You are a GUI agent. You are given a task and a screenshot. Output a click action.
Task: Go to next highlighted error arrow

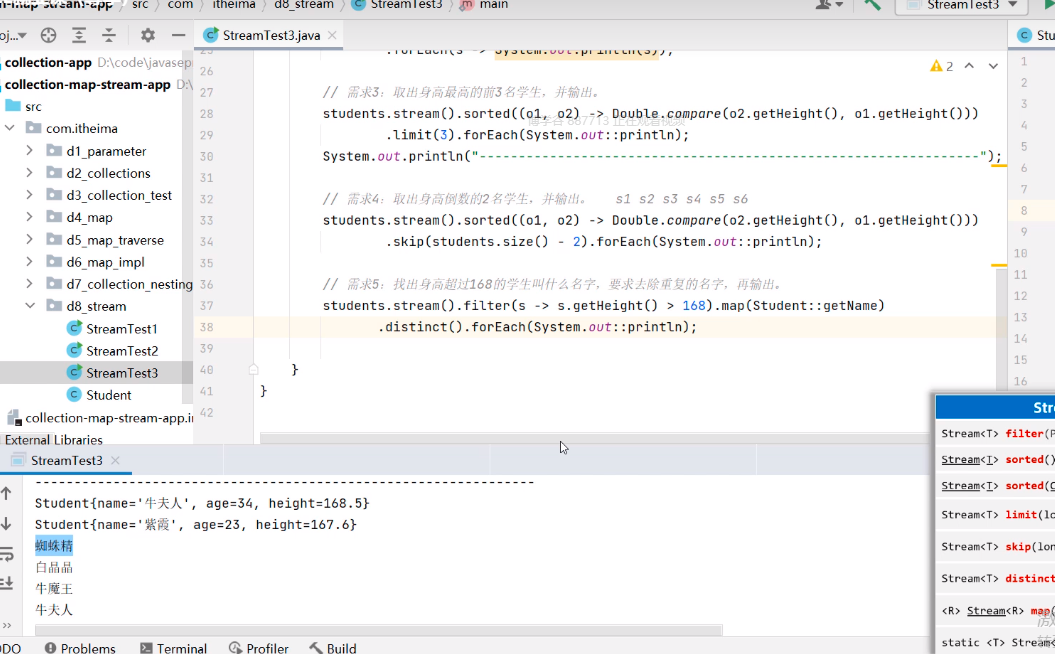pyautogui.click(x=993, y=66)
